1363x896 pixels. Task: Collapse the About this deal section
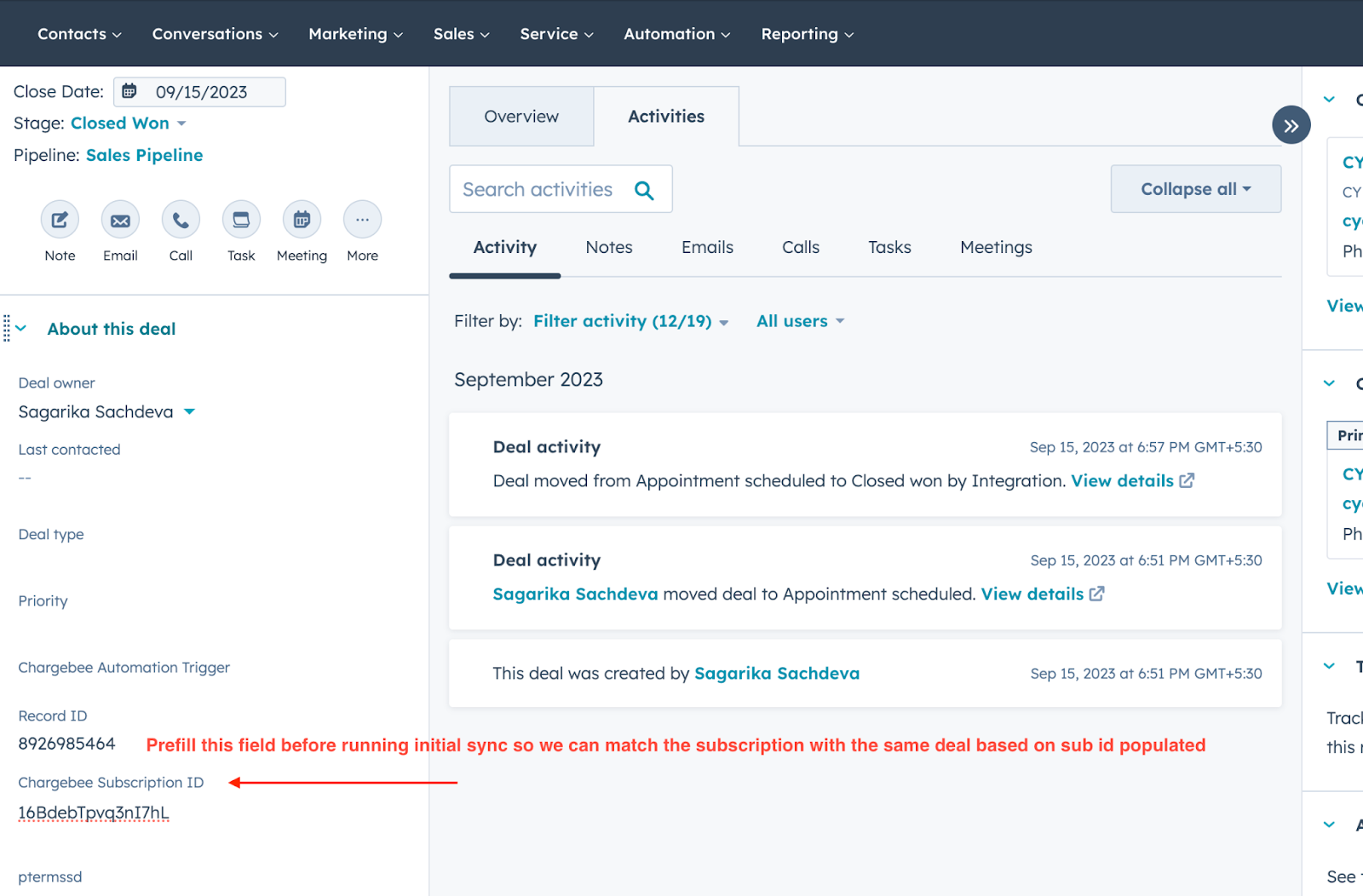(21, 329)
